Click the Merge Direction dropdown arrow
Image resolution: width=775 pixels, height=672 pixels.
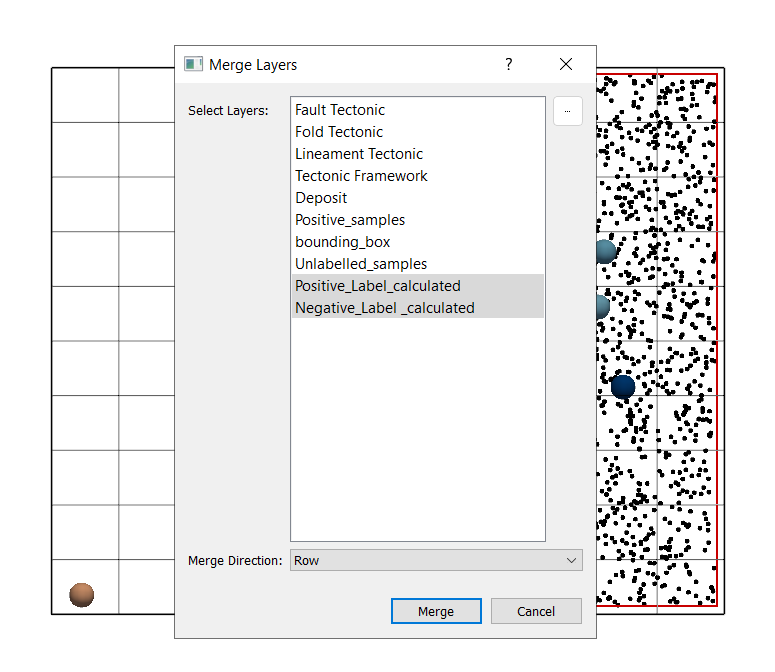[x=571, y=560]
